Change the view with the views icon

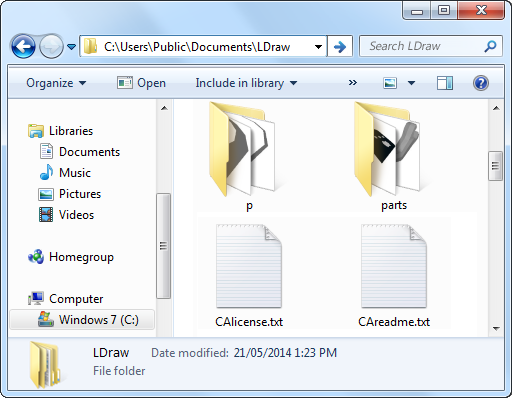(x=390, y=83)
